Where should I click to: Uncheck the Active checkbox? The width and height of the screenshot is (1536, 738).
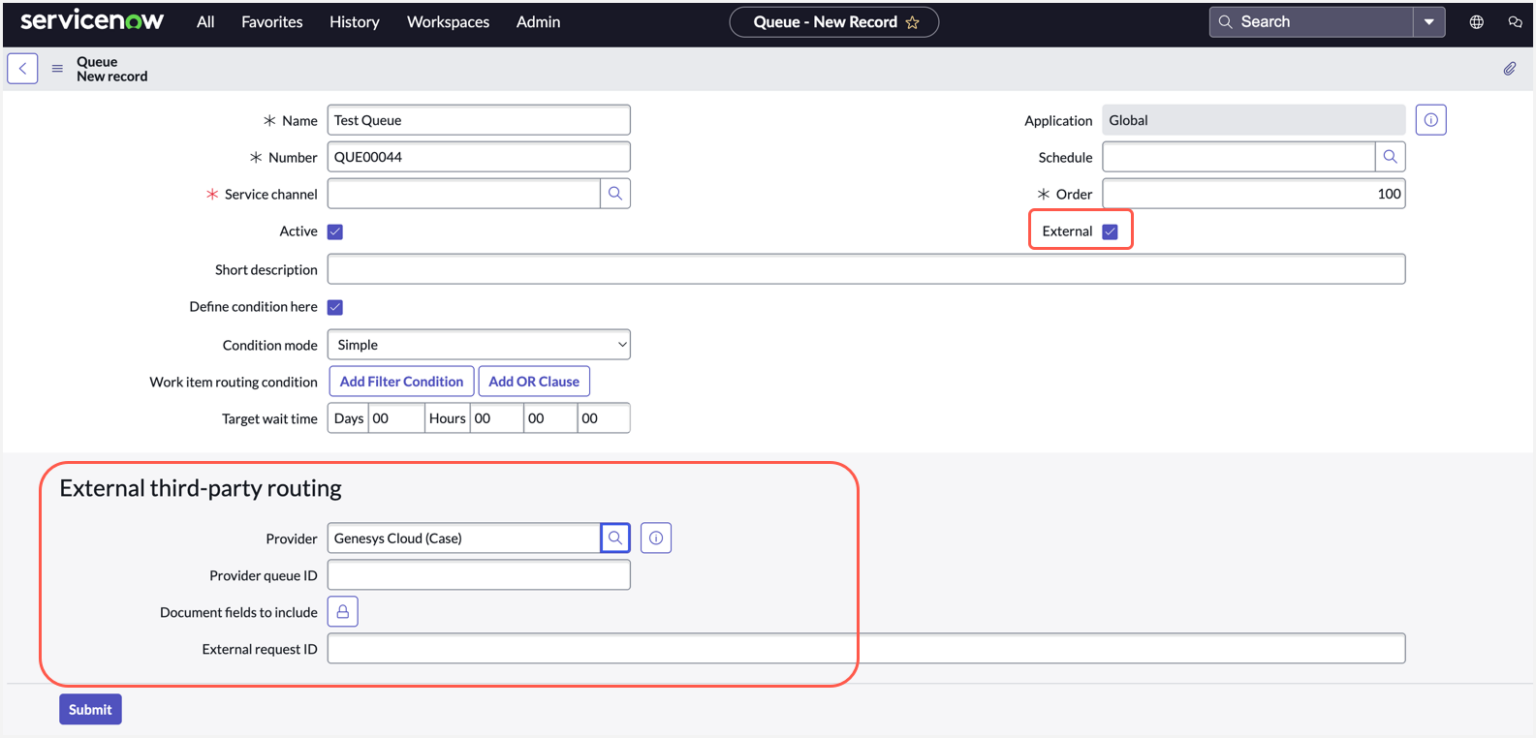click(x=334, y=231)
